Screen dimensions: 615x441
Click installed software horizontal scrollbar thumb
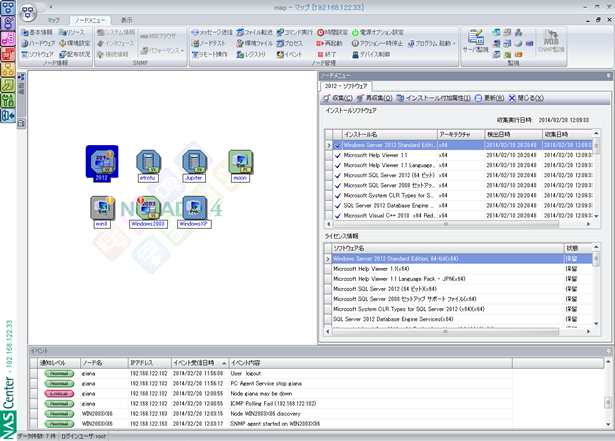tap(446, 224)
